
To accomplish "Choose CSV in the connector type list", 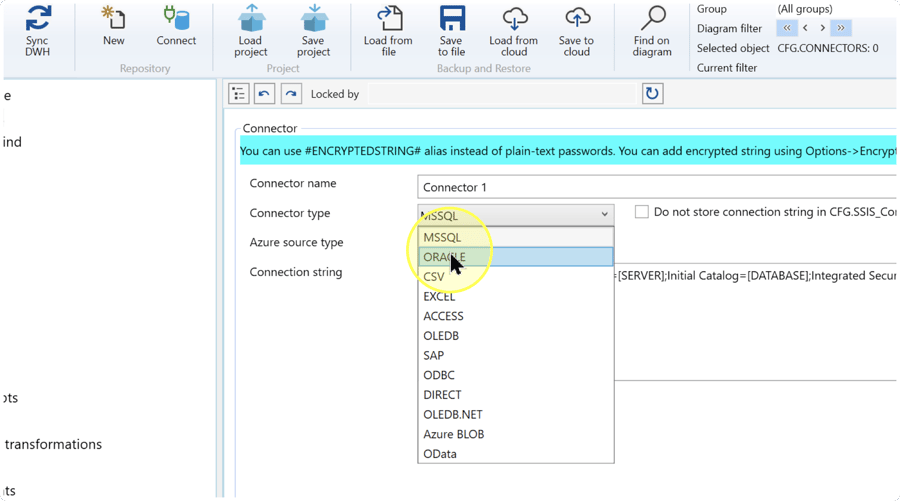I will (x=515, y=277).
